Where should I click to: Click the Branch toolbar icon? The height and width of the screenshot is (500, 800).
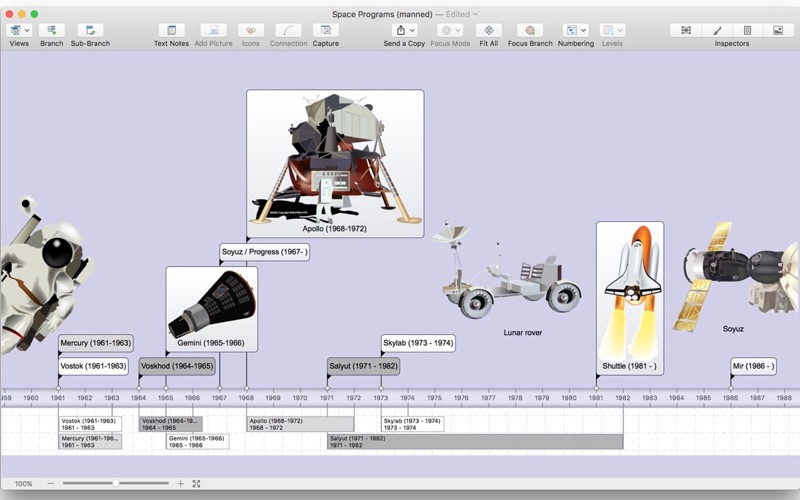pyautogui.click(x=51, y=31)
